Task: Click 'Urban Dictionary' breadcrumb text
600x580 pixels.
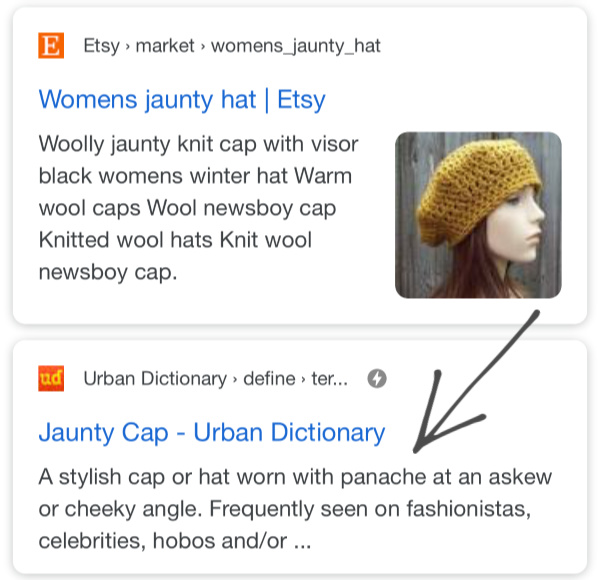Action: click(155, 379)
